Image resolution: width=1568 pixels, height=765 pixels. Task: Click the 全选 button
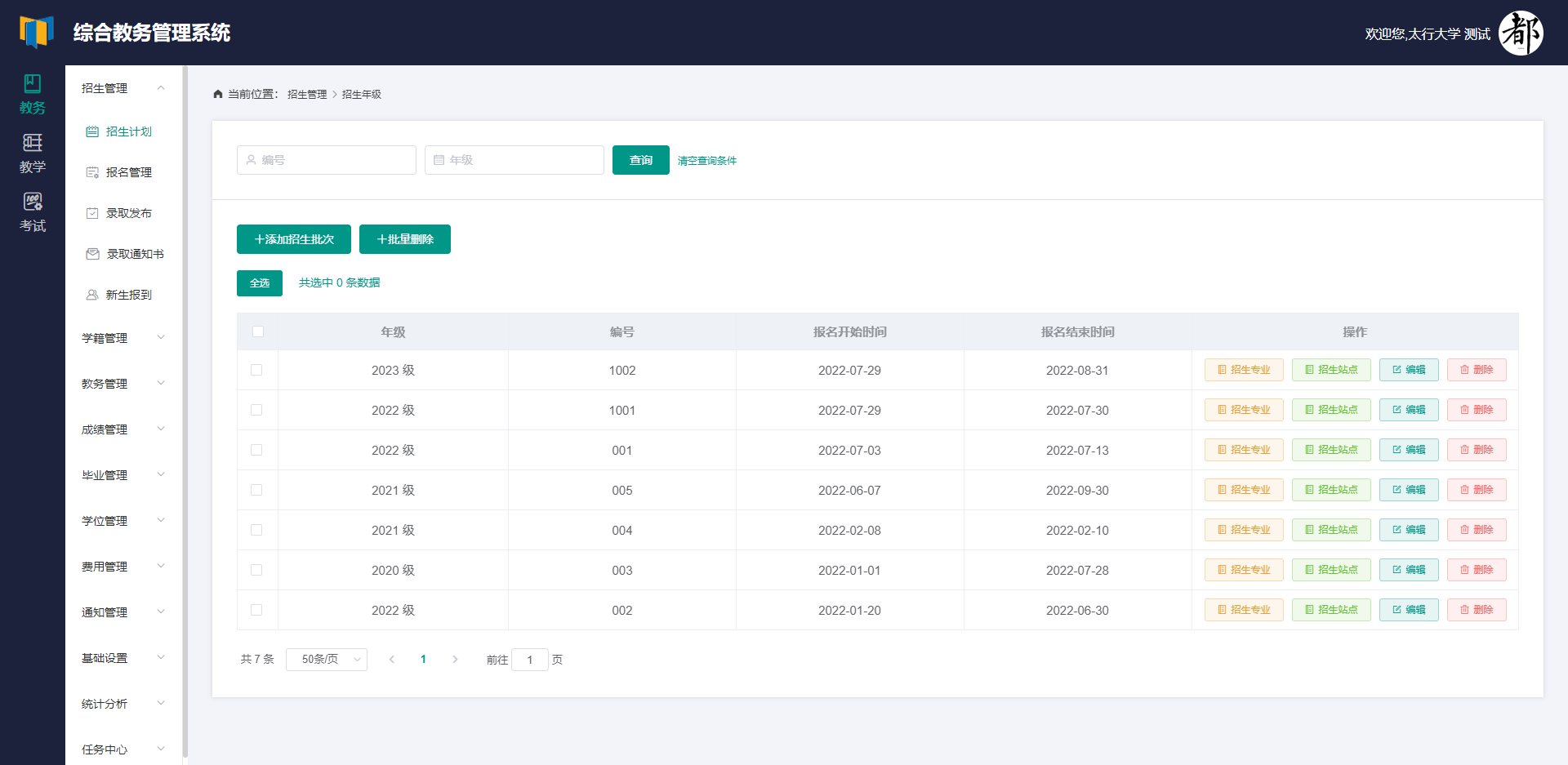pos(260,283)
